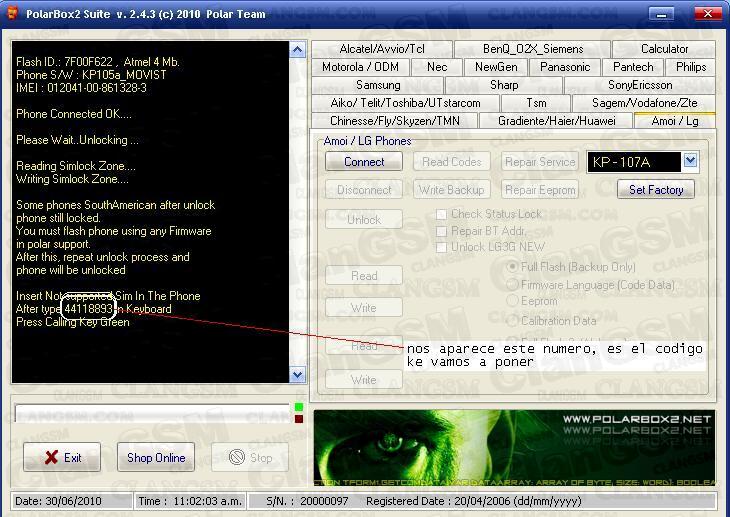Screen dimensions: 730x517
Task: Click the progress bar under the log
Action: 152,413
